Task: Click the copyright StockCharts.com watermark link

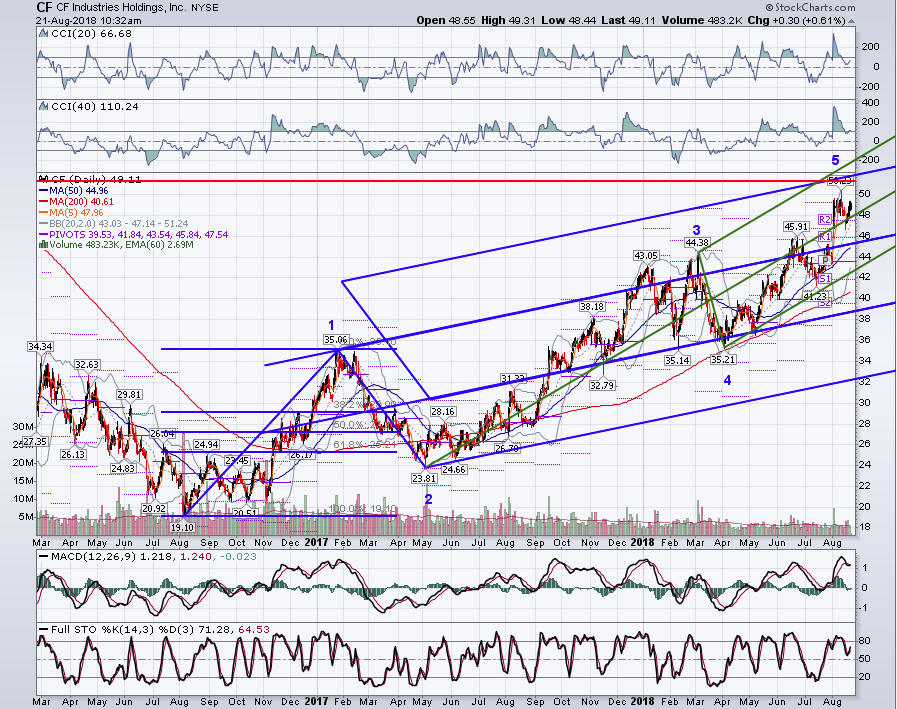Action: [810, 7]
